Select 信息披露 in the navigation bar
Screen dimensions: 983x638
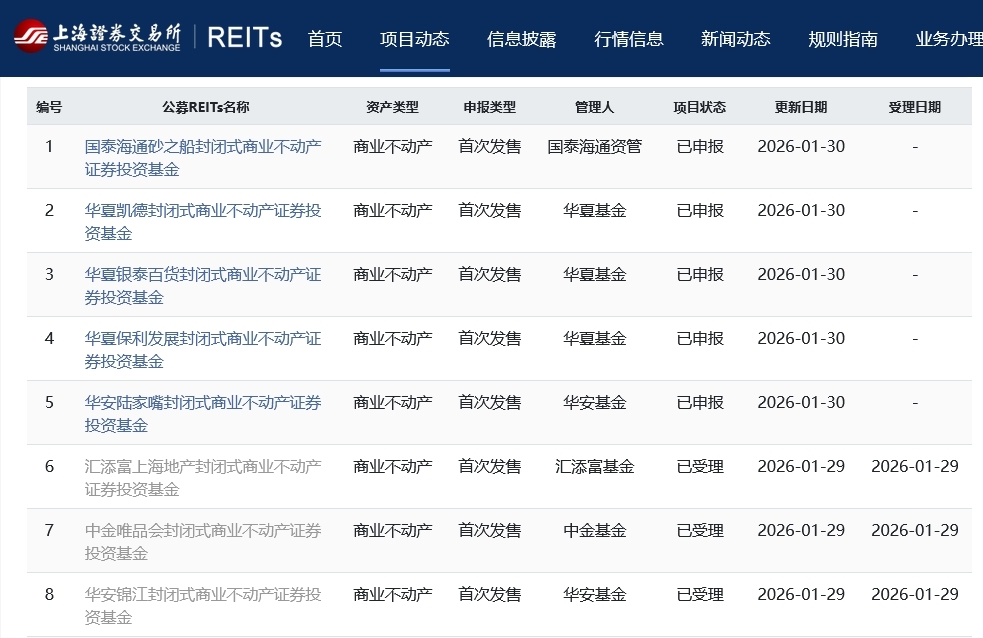point(521,39)
